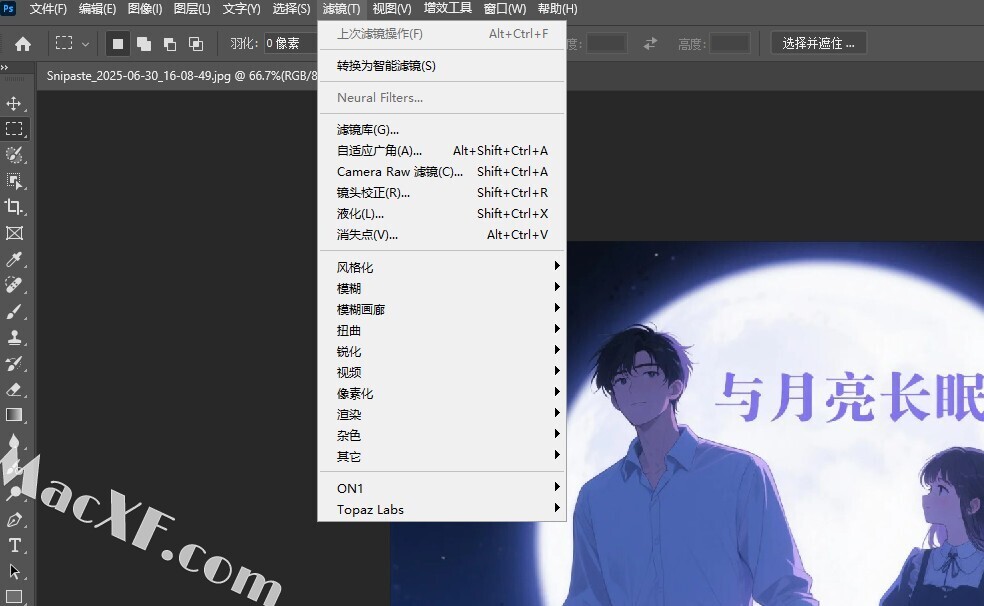Select the Pen tool
The height and width of the screenshot is (606, 984).
coord(14,520)
